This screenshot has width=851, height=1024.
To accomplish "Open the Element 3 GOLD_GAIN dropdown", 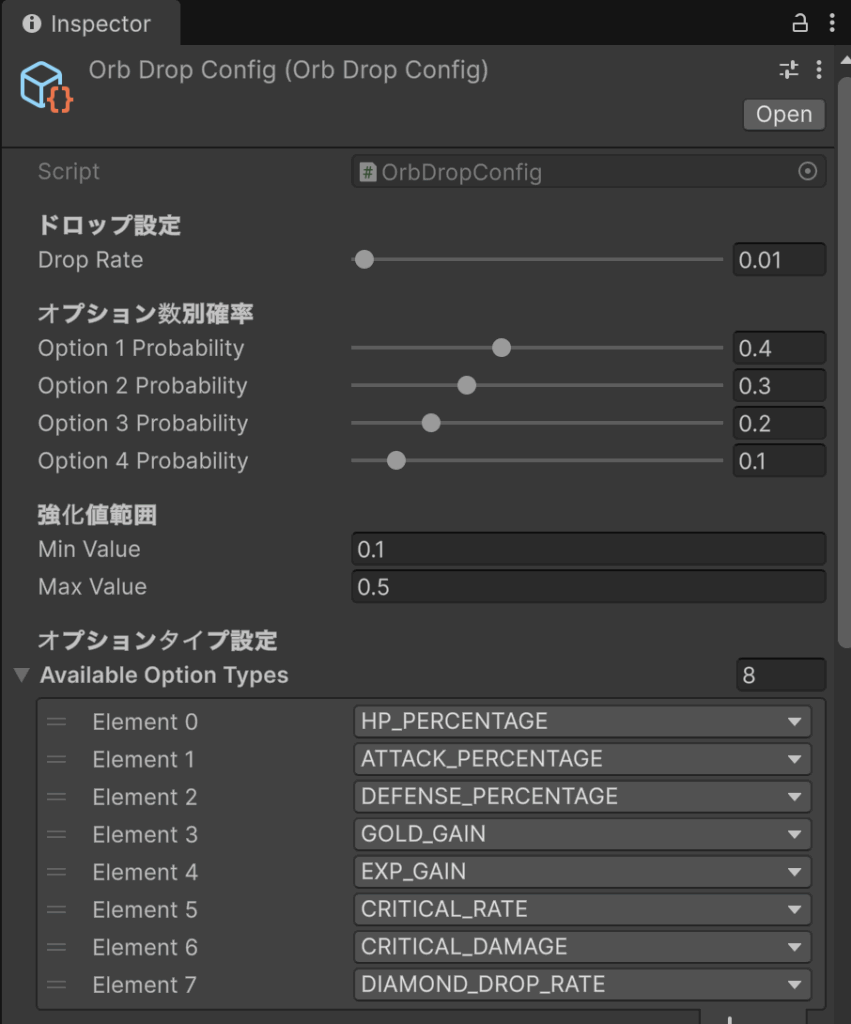I will coord(582,835).
